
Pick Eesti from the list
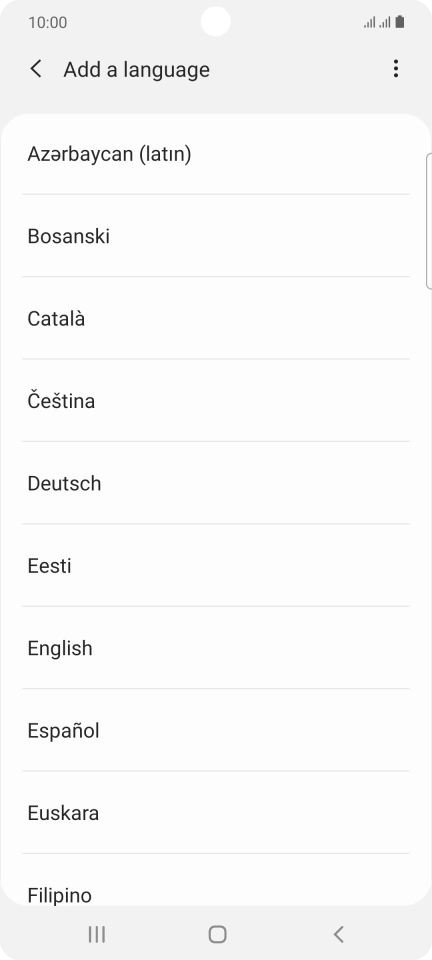(x=216, y=566)
